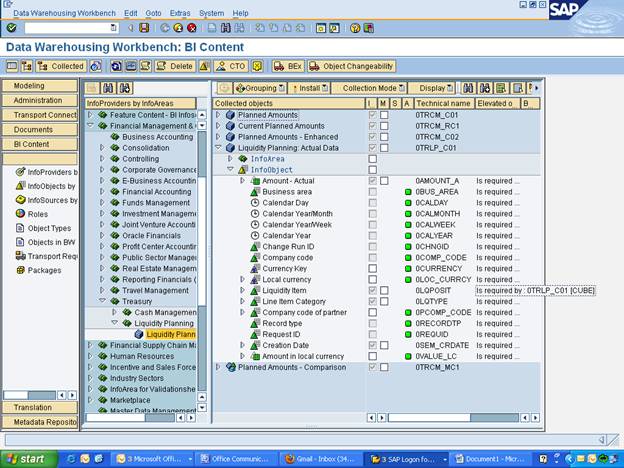624x468 pixels.
Task: Click the green checkmark Enter icon
Action: pyautogui.click(x=12, y=28)
